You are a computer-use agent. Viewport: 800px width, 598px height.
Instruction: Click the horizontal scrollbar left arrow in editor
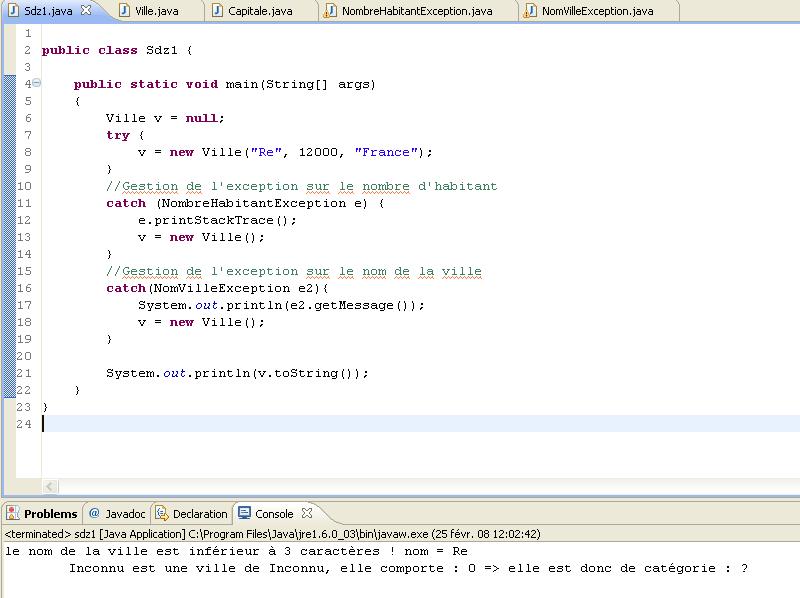tap(49, 486)
